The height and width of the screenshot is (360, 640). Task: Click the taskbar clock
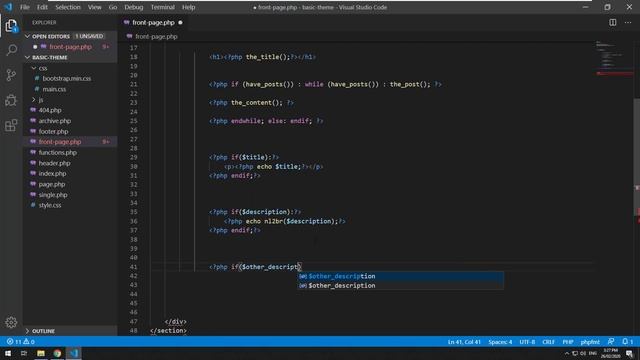[x=611, y=353]
